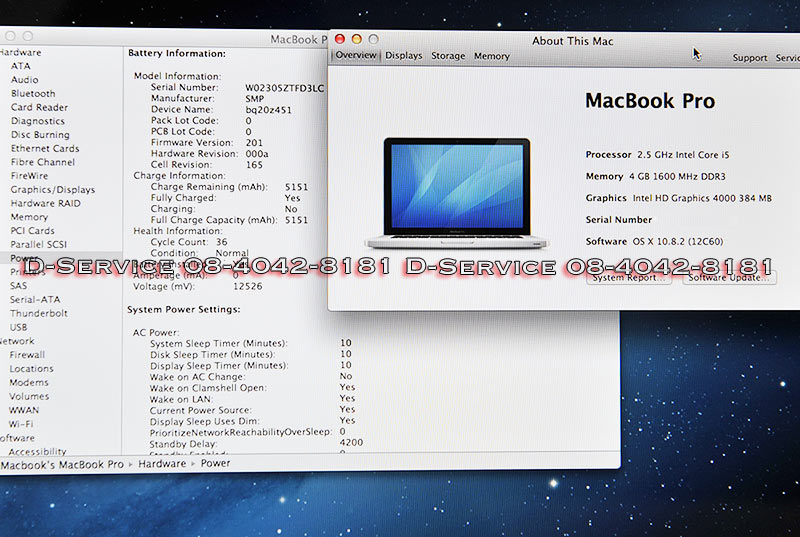Click the Wake on AC Change value No
Viewport: 800px width, 537px height.
[x=346, y=376]
